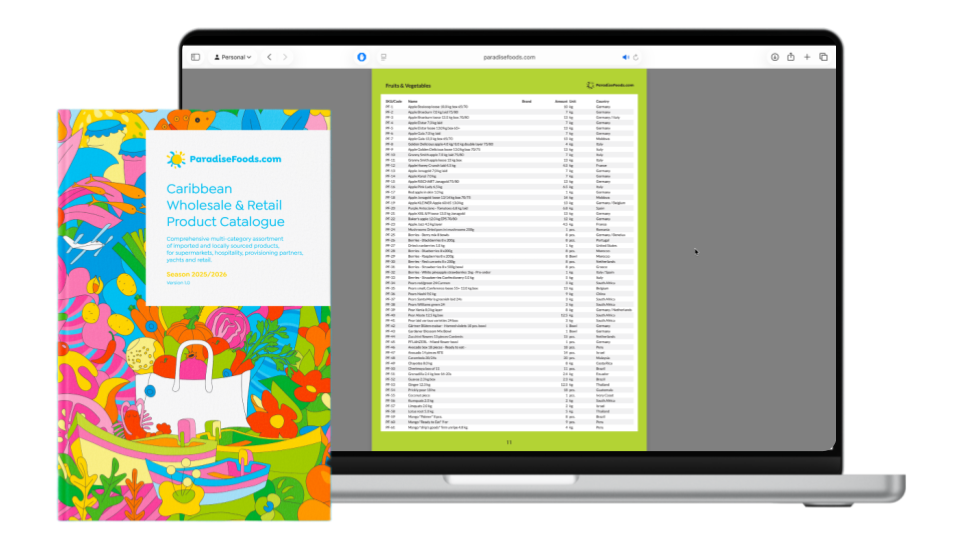Open the Share menu
The image size is (960, 540).
tap(791, 57)
